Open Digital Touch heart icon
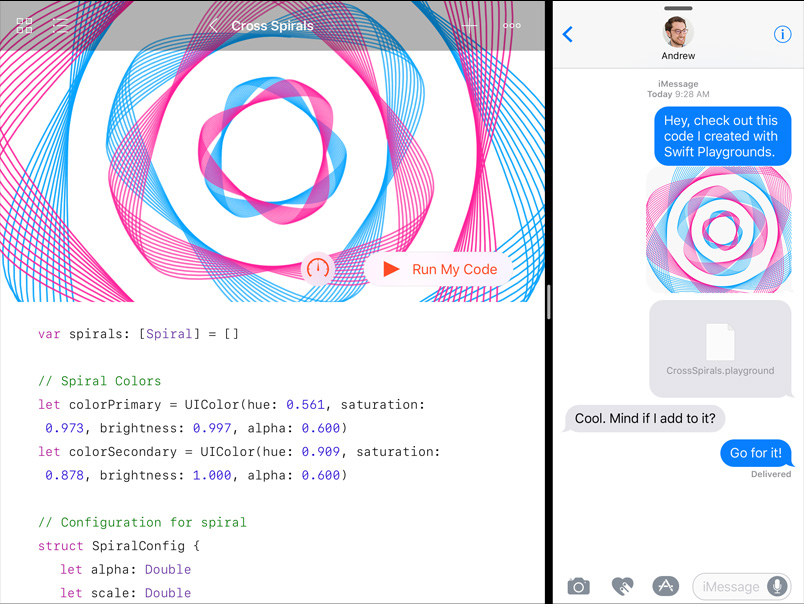804x604 pixels. click(x=622, y=586)
